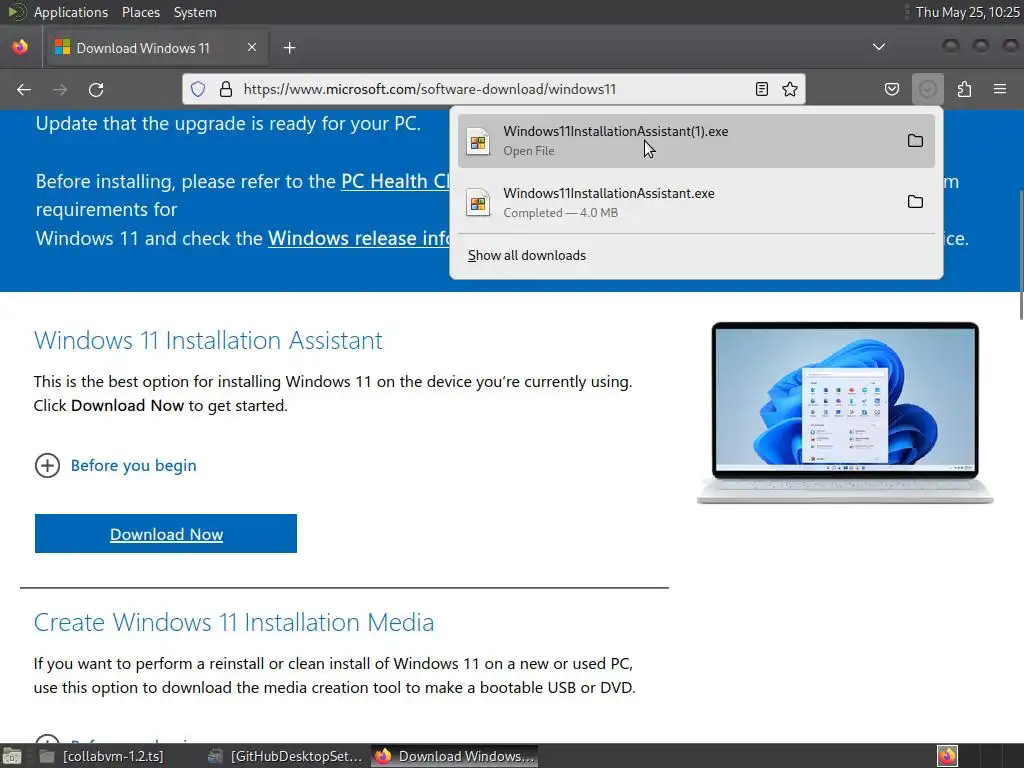Open the System menu

coord(195,12)
